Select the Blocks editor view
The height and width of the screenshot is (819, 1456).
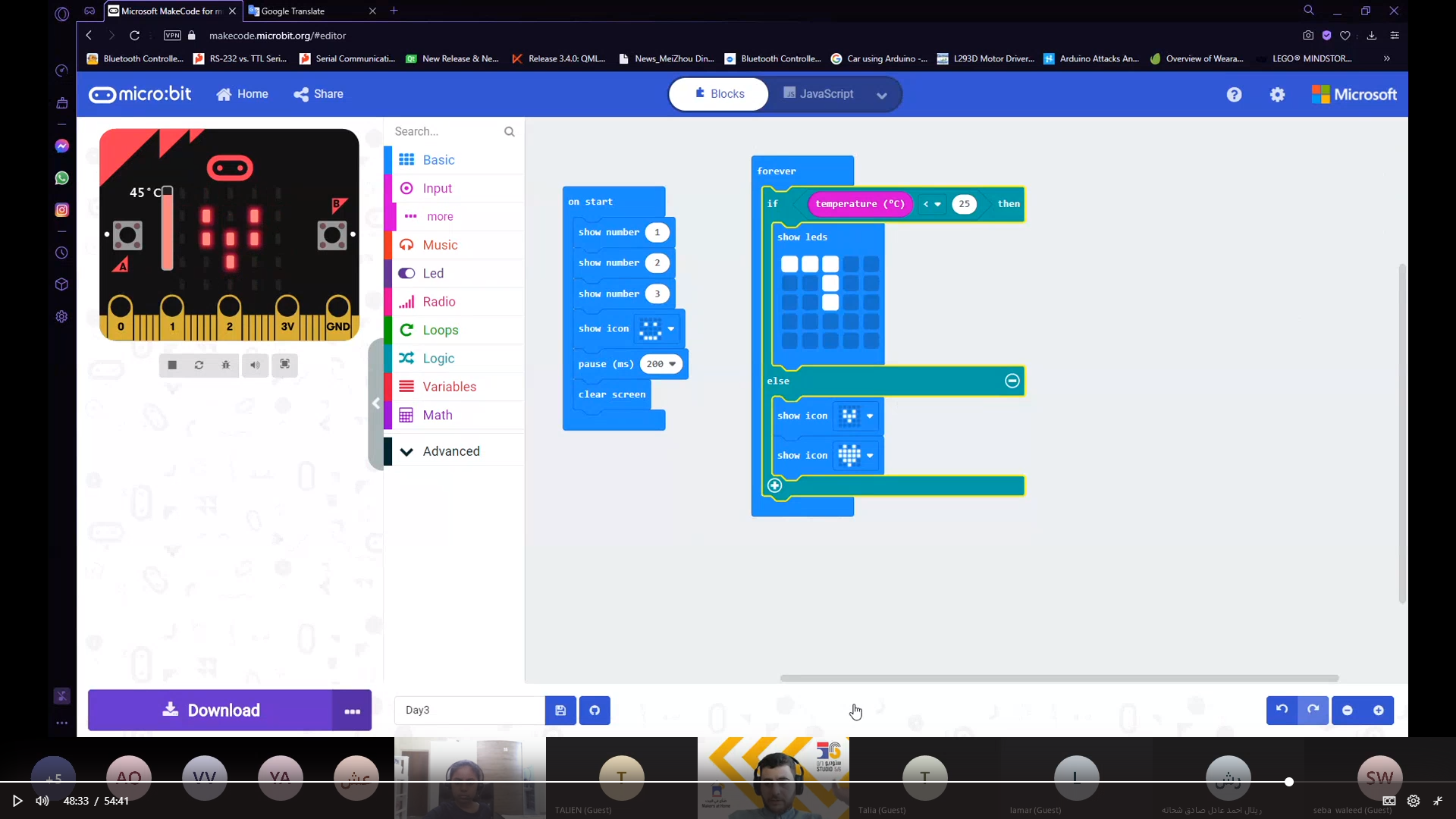click(720, 94)
